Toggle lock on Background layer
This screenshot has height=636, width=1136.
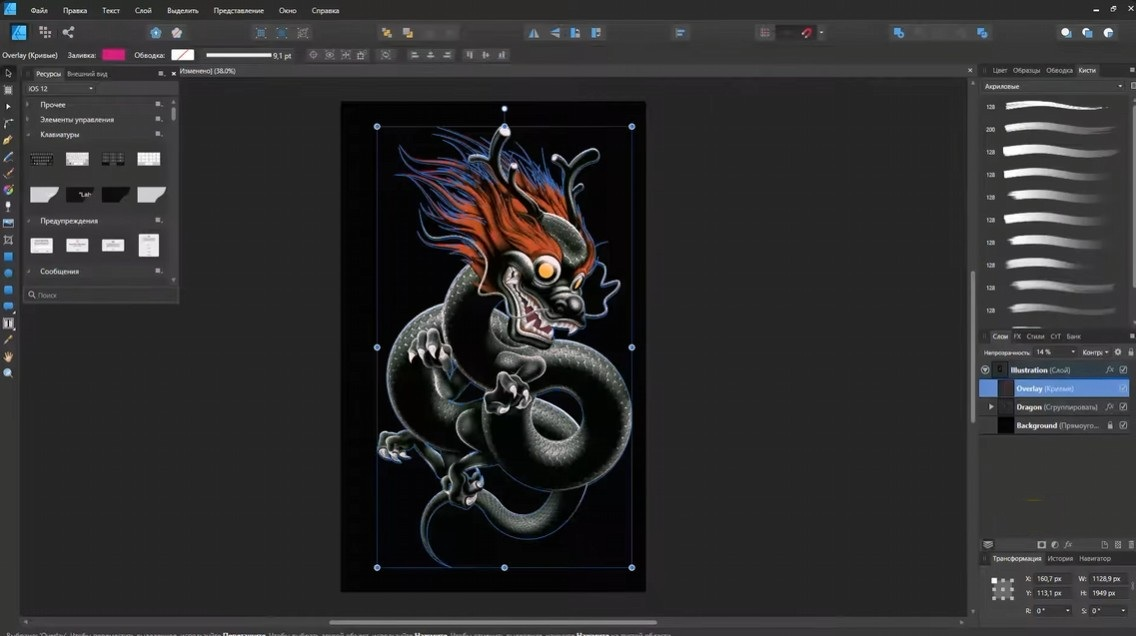[x=1110, y=425]
